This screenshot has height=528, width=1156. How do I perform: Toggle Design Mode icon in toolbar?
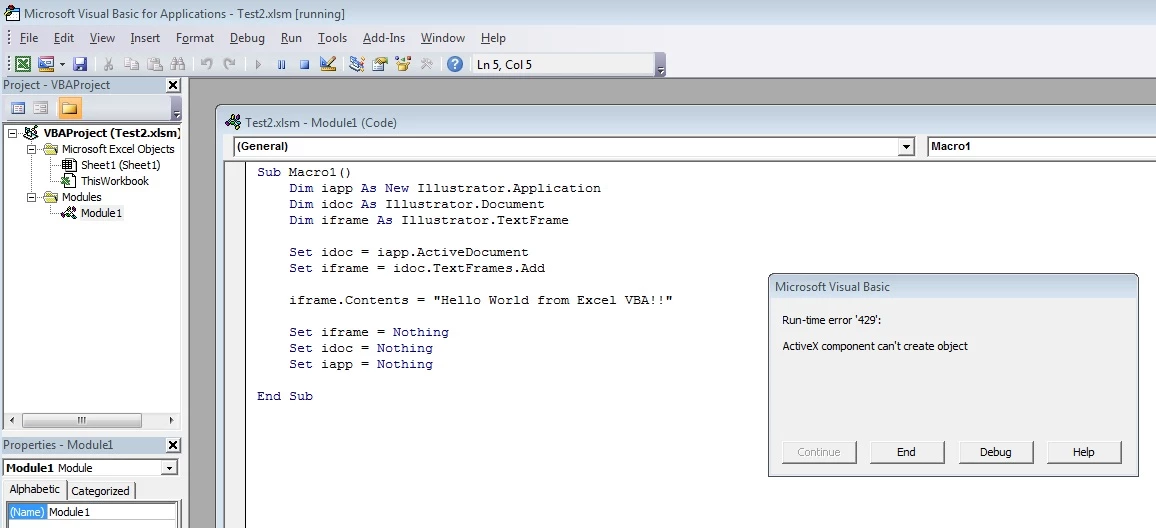[327, 64]
